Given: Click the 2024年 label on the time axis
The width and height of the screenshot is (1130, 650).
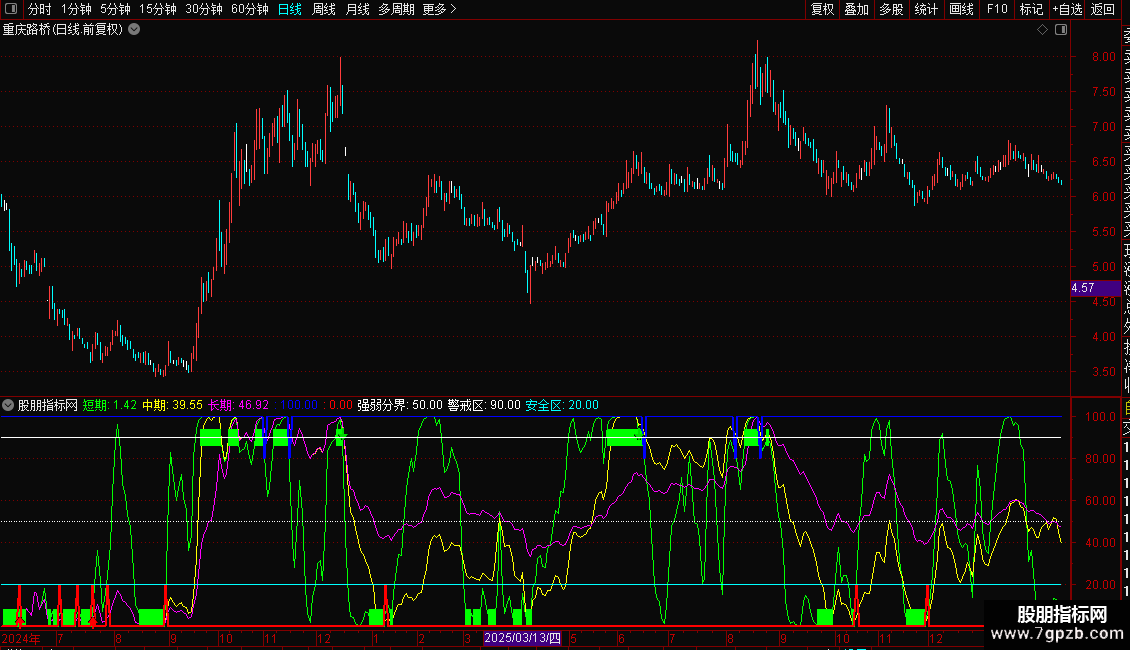Looking at the screenshot, I should point(21,638).
